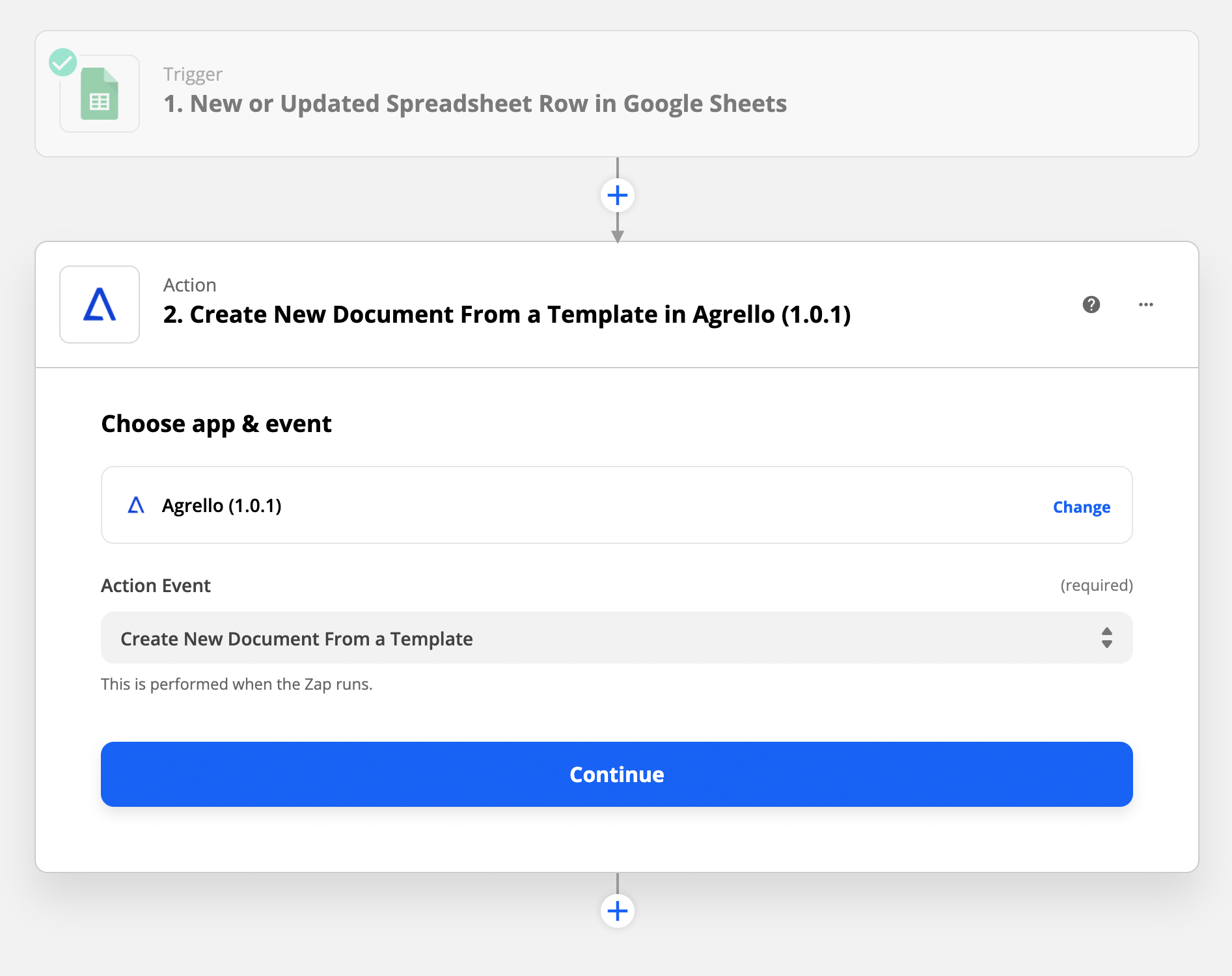Click the green checkmark on the trigger step

tap(63, 62)
